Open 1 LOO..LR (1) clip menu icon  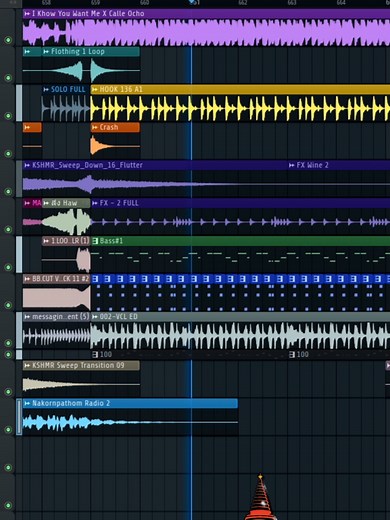[46, 241]
